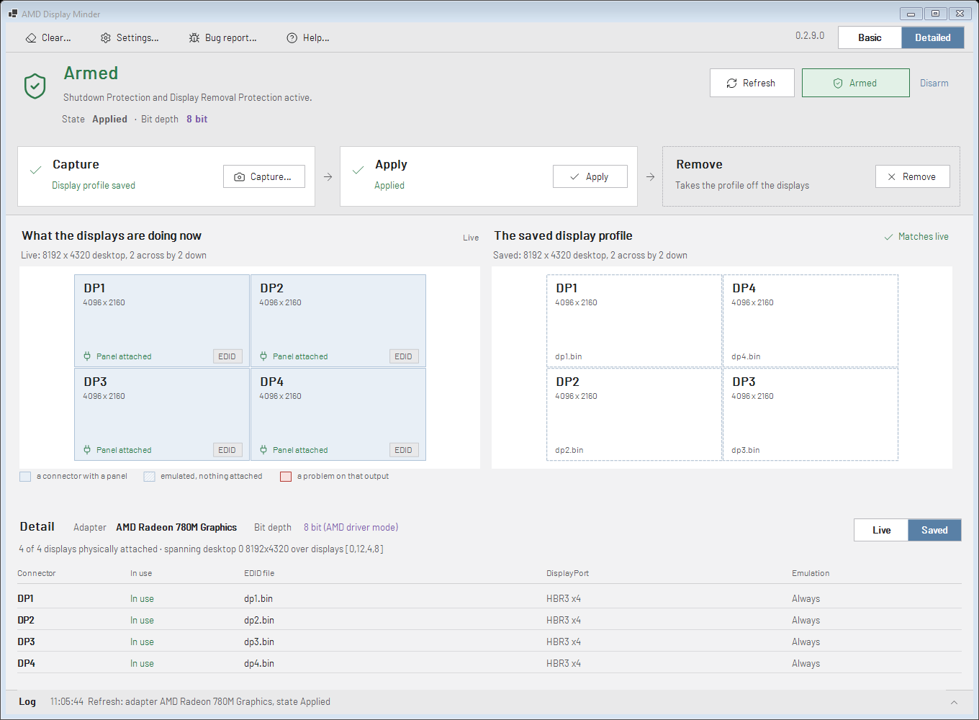Click dp3.bin in the detail table
Screen dimensions: 979x720
[x=258, y=642]
